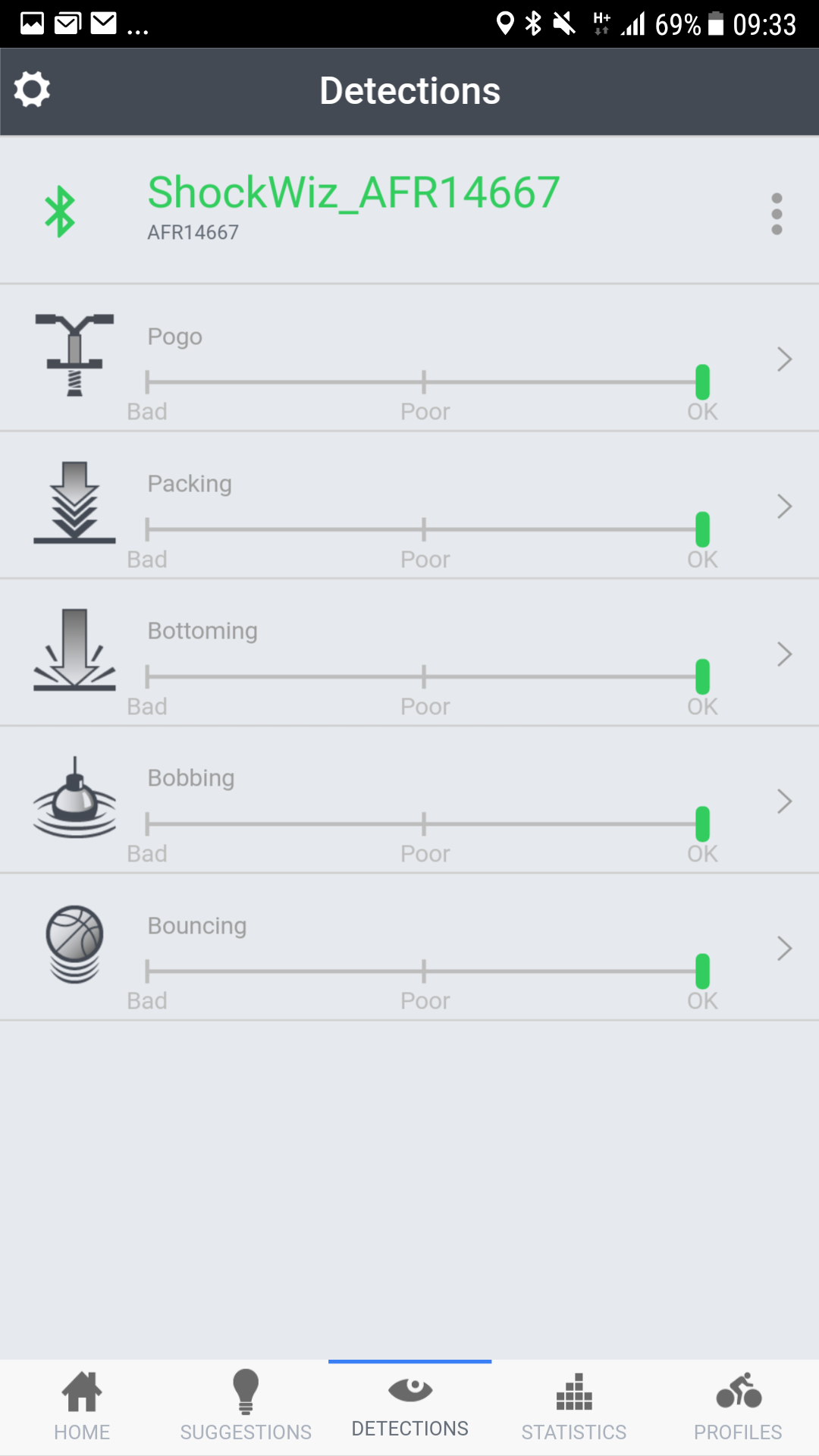Open settings via the gear icon
This screenshot has height=1456, width=819.
(x=32, y=90)
